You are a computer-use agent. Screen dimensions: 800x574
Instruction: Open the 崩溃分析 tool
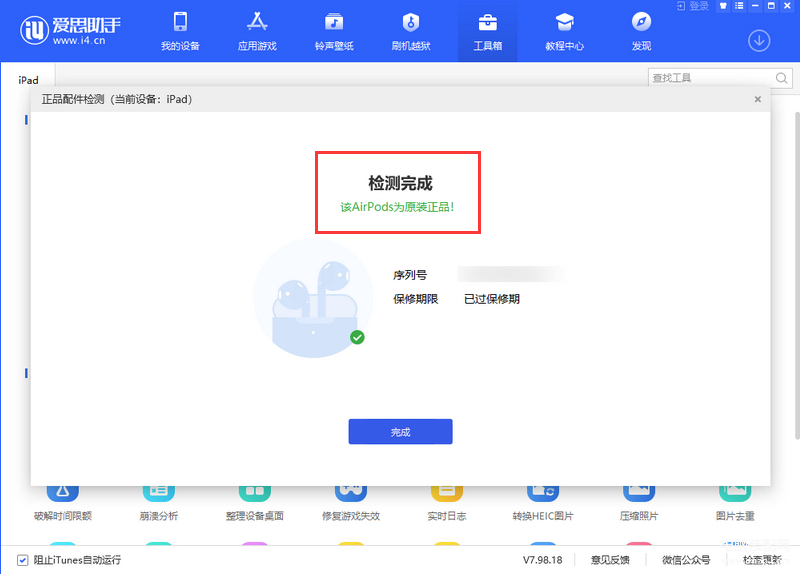[159, 503]
